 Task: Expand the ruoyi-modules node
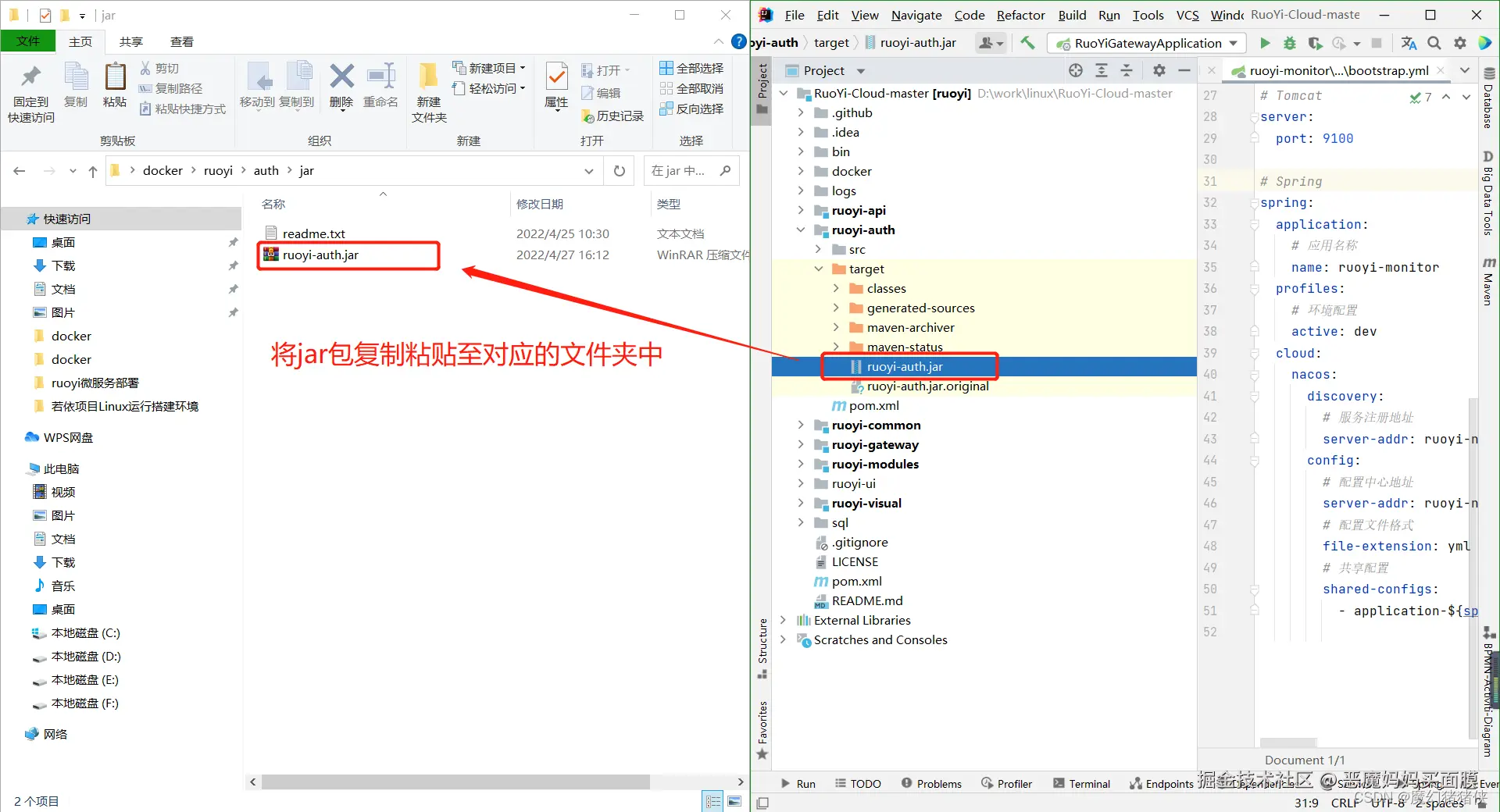(x=801, y=464)
